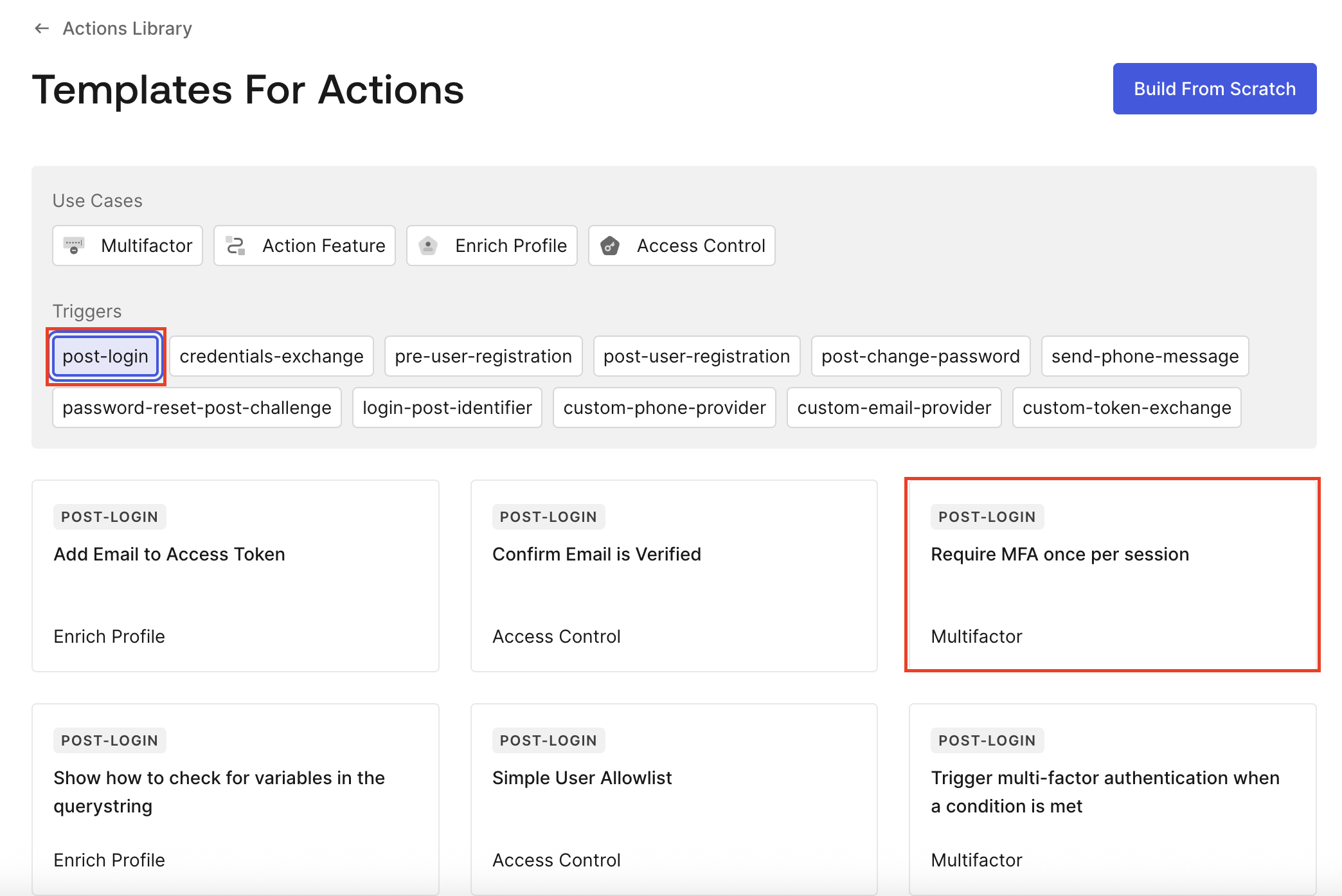
Task: Select custom-token-exchange trigger filter
Action: (1127, 408)
